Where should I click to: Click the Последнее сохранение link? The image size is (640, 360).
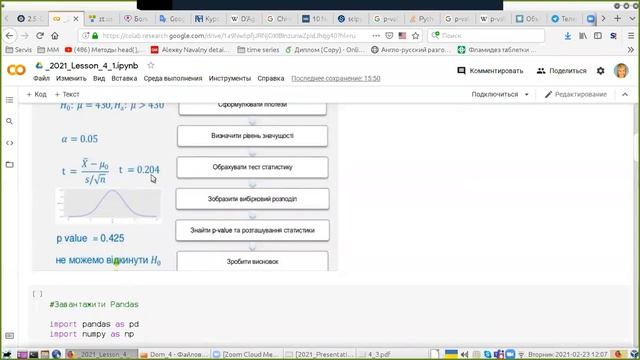pos(336,78)
